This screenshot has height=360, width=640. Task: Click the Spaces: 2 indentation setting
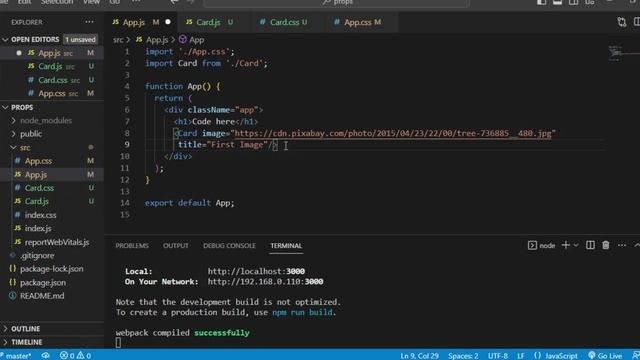point(463,356)
